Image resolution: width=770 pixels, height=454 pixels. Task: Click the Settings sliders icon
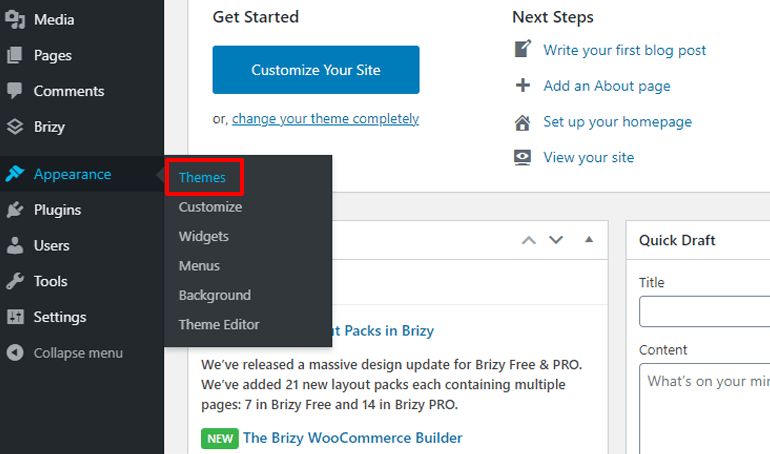(15, 317)
